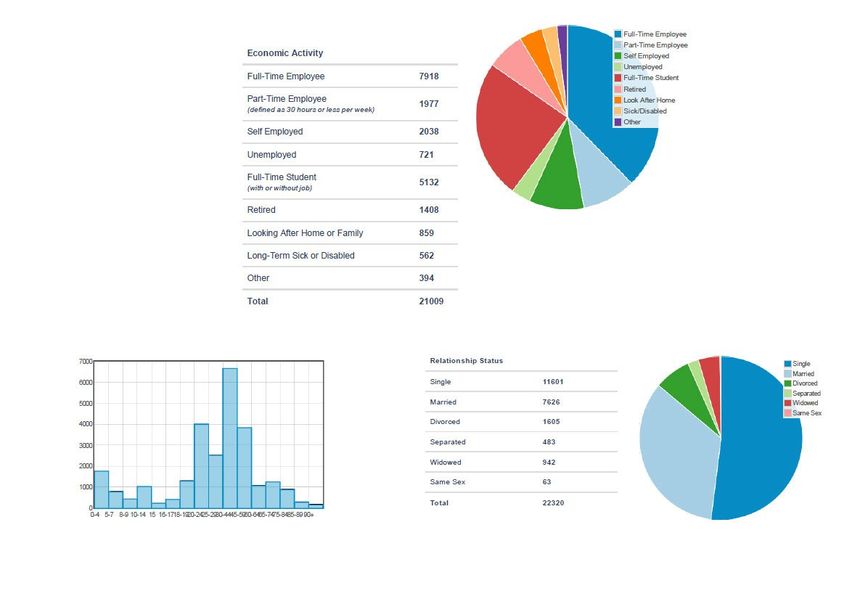Select the Widowed red legend swatch
Image resolution: width=860 pixels, height=613 pixels.
click(788, 403)
